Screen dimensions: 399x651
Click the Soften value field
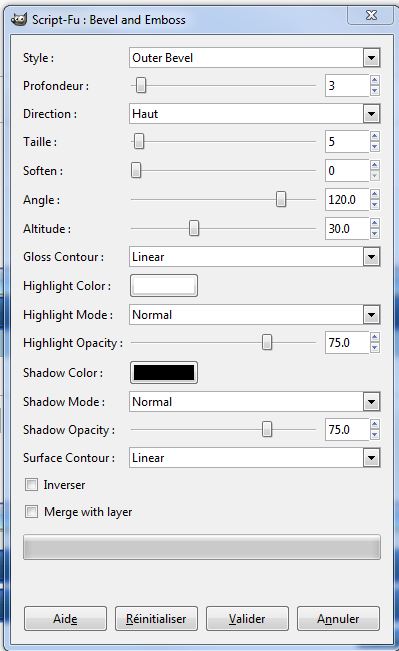click(x=347, y=171)
